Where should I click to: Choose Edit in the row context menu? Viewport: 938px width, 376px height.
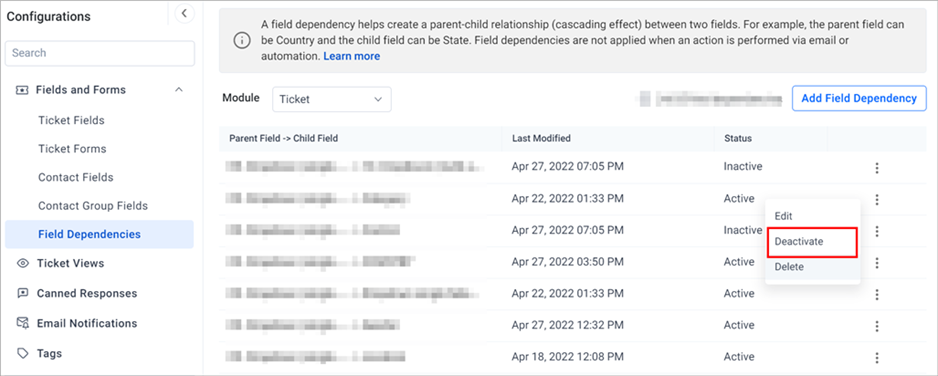pyautogui.click(x=783, y=216)
